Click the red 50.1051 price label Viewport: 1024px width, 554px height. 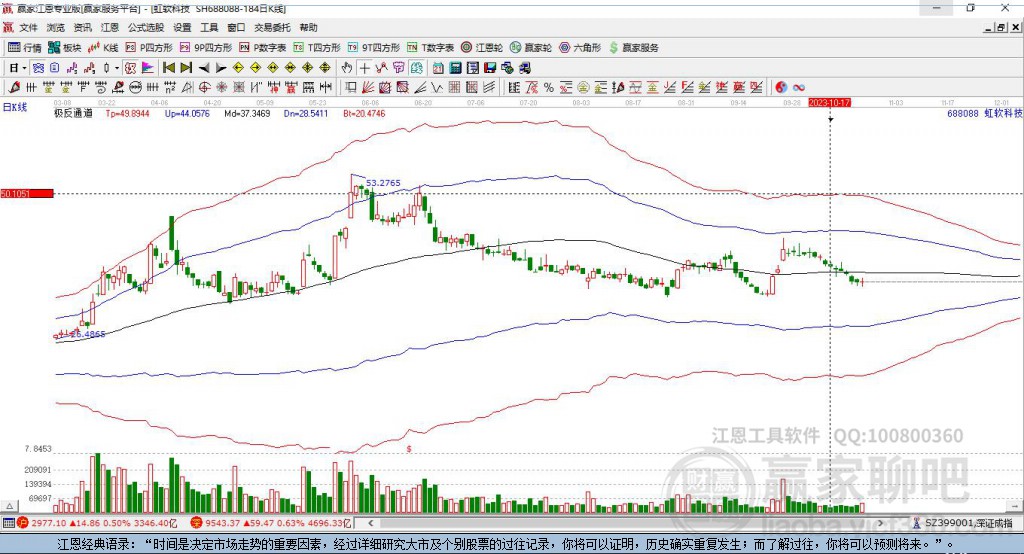tap(27, 193)
